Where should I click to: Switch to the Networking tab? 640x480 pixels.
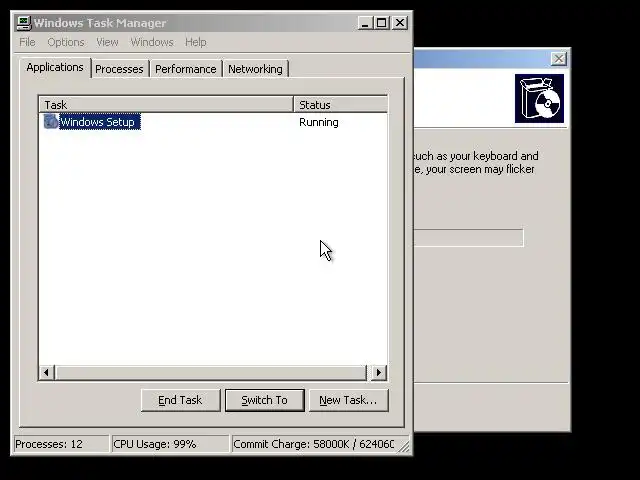(x=255, y=69)
